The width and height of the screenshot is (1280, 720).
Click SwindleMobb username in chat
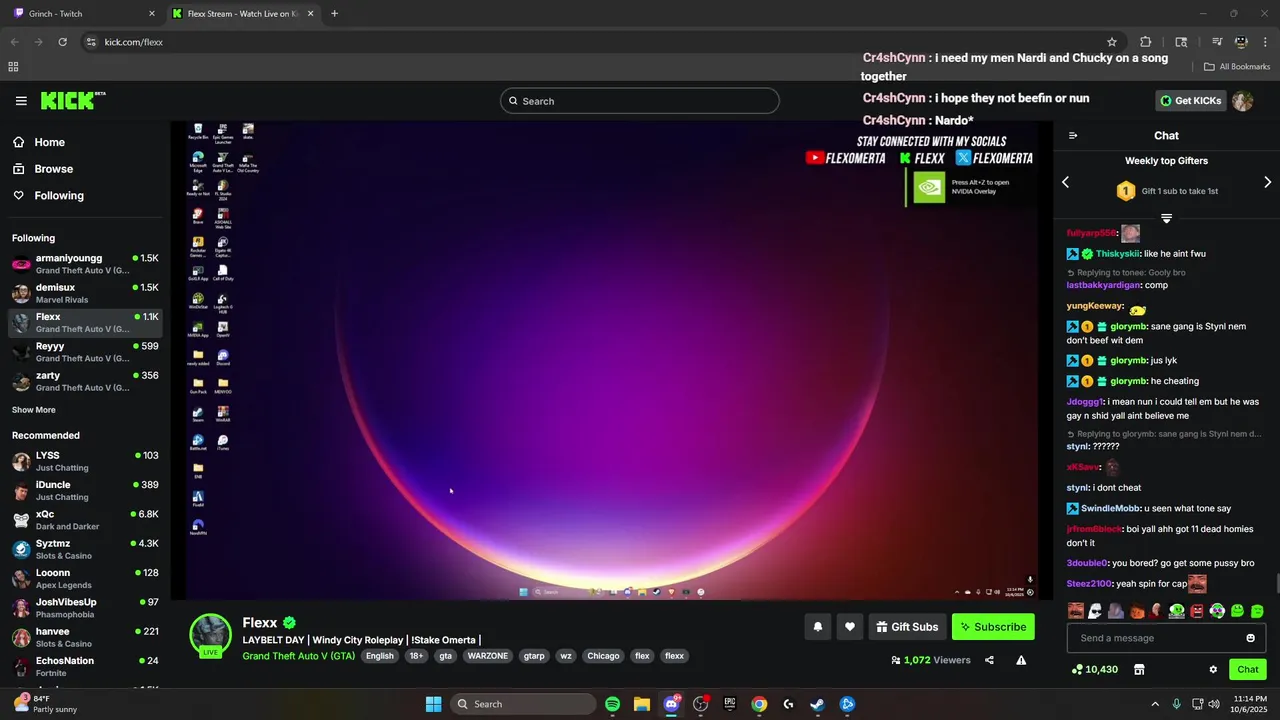pyautogui.click(x=1110, y=509)
